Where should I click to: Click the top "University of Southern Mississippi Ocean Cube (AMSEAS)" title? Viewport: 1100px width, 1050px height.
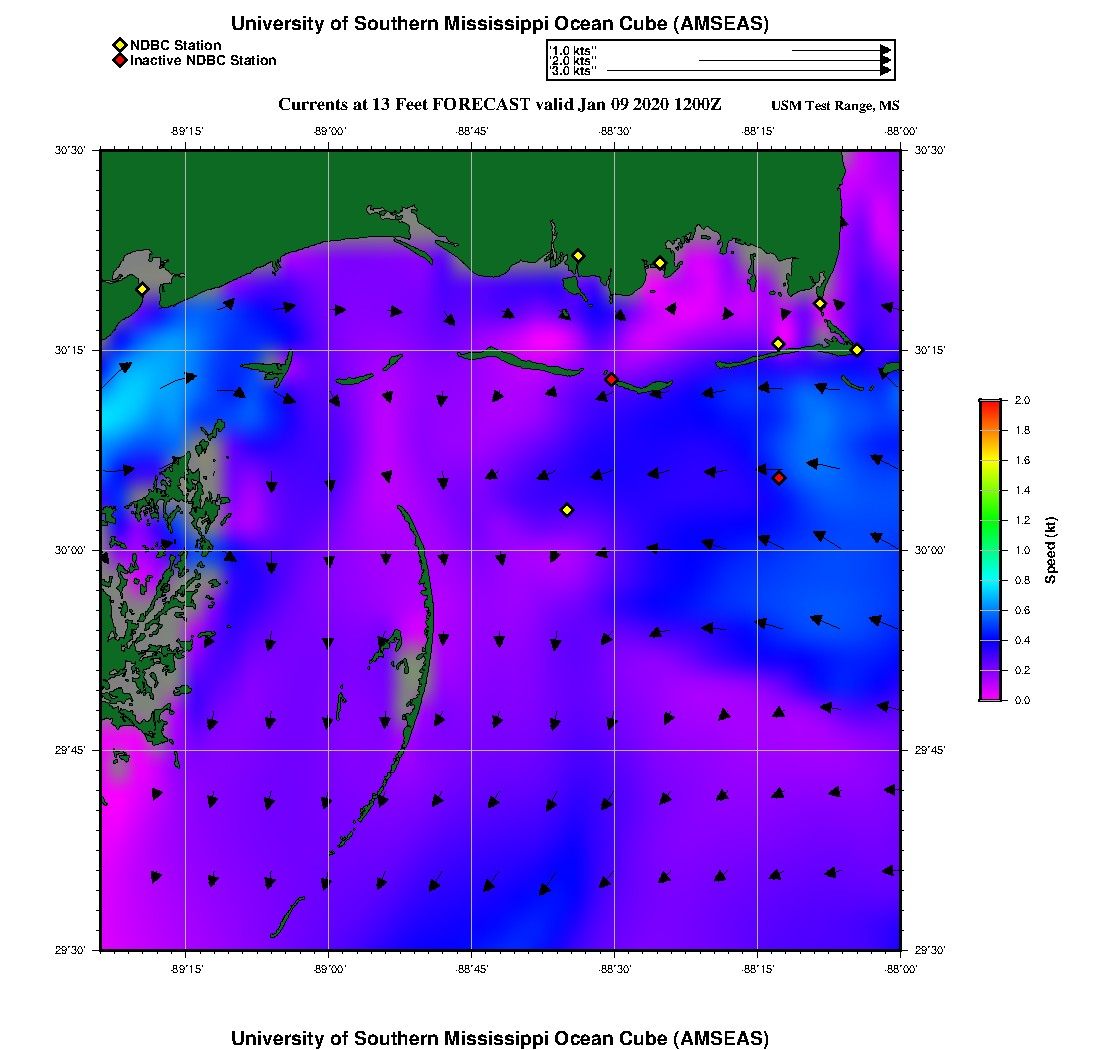click(x=499, y=23)
